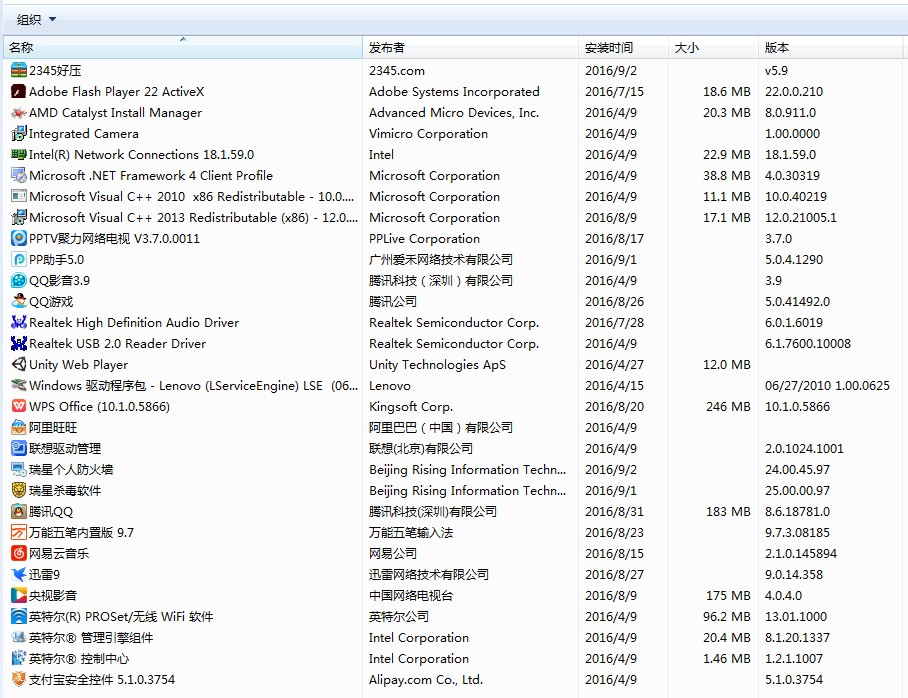Click install date 2016/8/31
The image size is (908, 698).
[614, 511]
